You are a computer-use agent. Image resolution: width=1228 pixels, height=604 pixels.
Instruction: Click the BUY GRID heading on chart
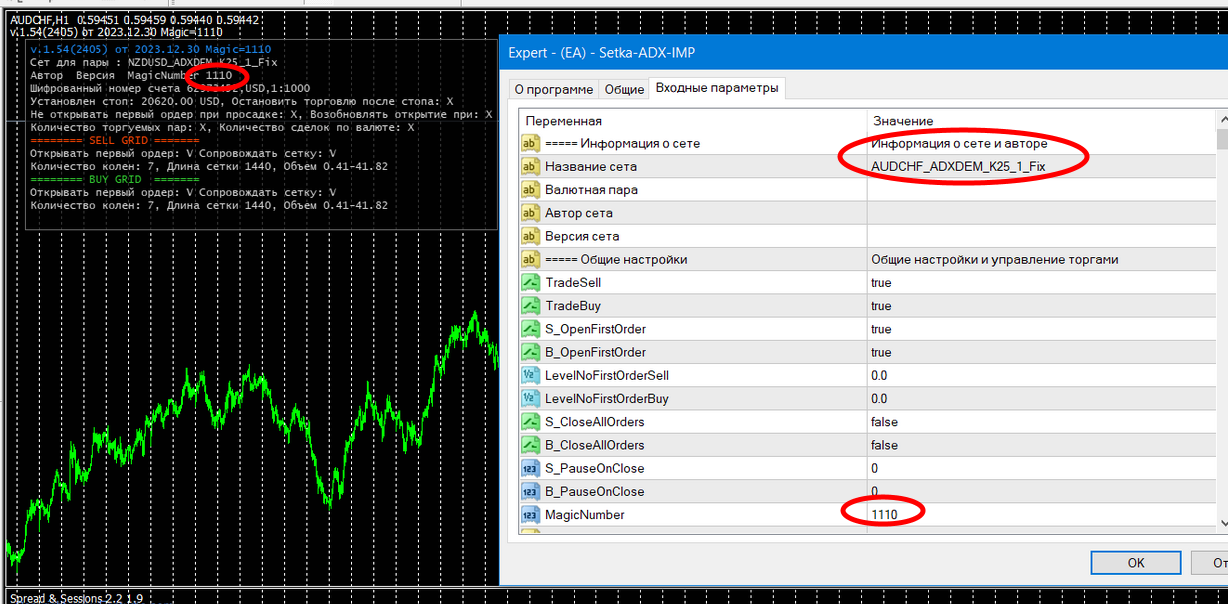tap(115, 179)
